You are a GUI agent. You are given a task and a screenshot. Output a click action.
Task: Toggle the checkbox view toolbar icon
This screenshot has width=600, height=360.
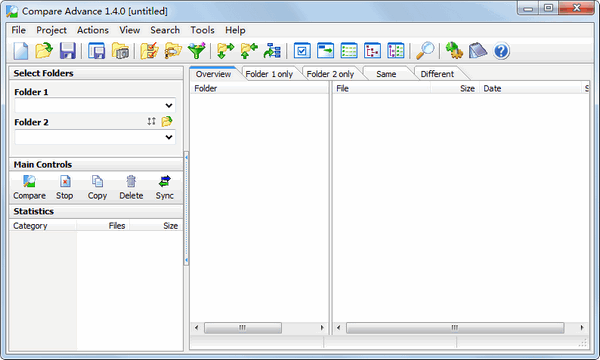pyautogui.click(x=302, y=51)
